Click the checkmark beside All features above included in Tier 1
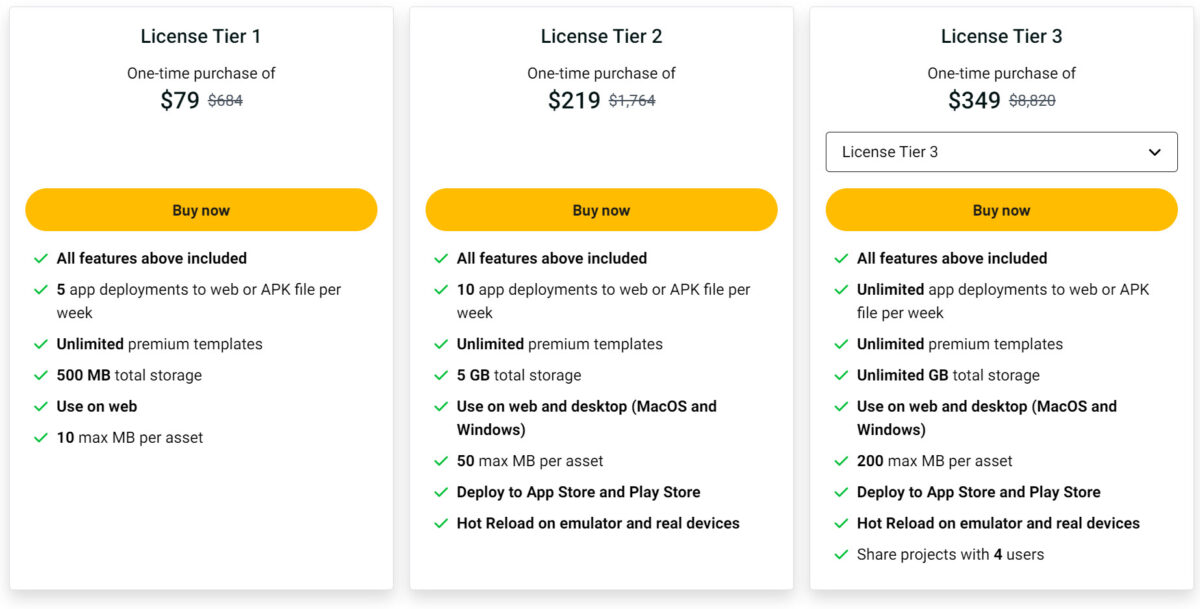Viewport: 1200px width, 609px height. tap(41, 258)
